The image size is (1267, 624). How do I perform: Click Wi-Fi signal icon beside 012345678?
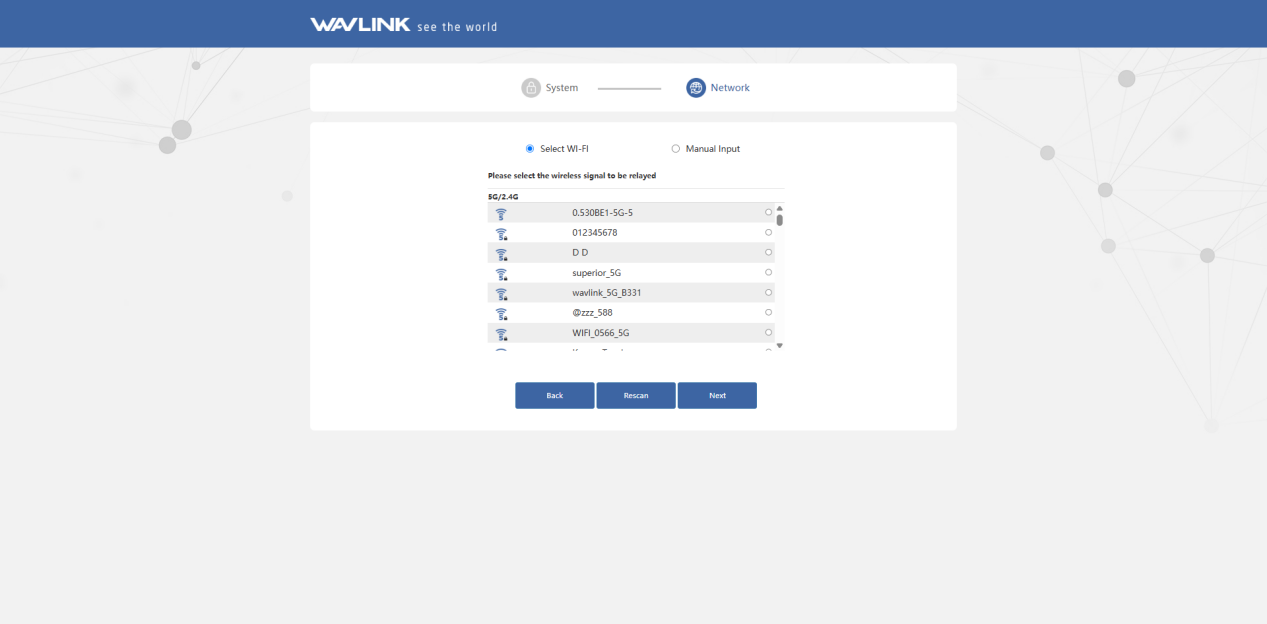tap(501, 233)
